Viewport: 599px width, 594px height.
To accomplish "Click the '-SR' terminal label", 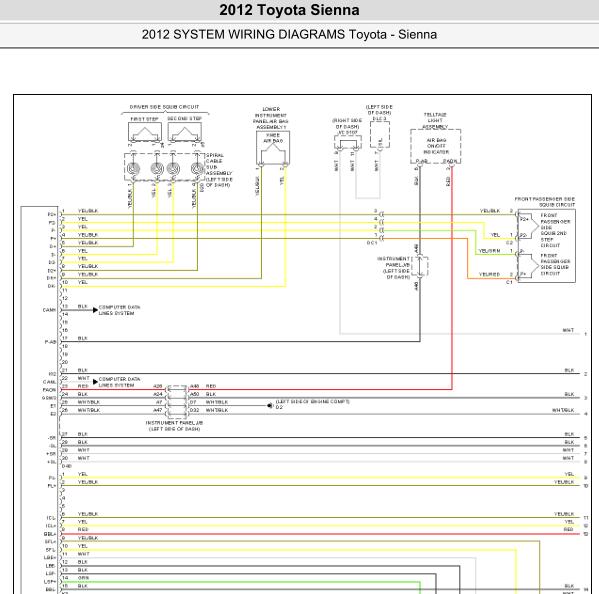I will (52, 438).
